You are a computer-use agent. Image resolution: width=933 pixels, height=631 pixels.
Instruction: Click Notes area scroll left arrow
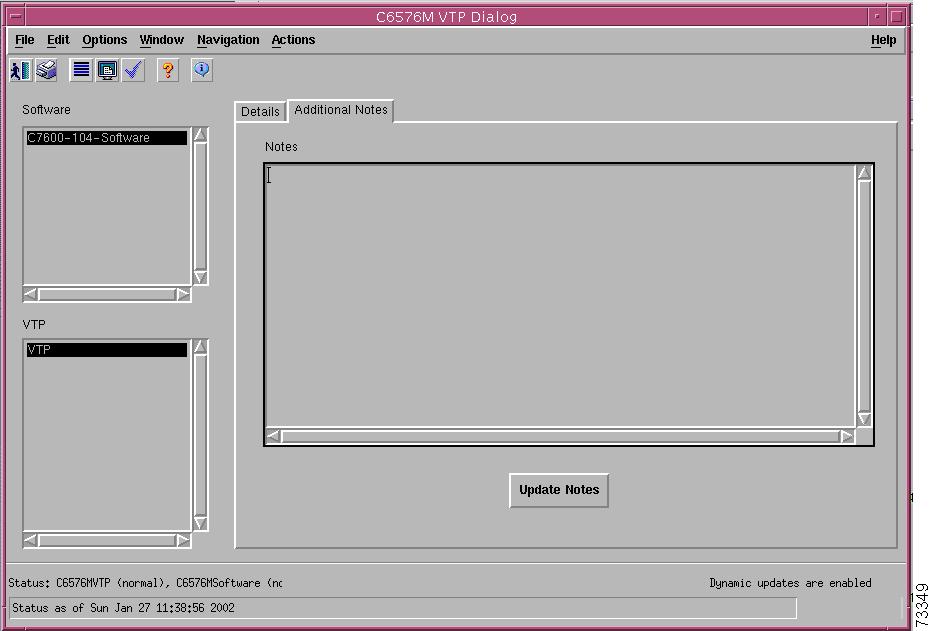(273, 436)
